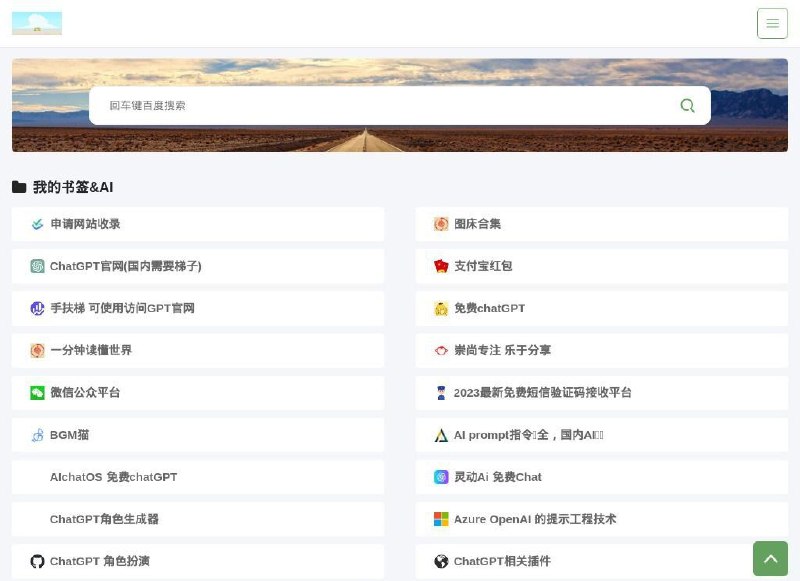The width and height of the screenshot is (800, 581).
Task: Open the 申请网站收录 link
Action: (85, 224)
